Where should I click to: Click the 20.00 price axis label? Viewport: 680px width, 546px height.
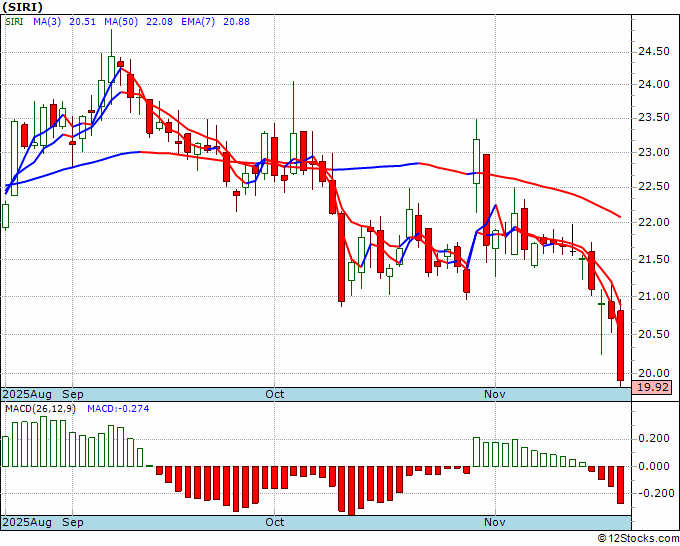(x=654, y=373)
